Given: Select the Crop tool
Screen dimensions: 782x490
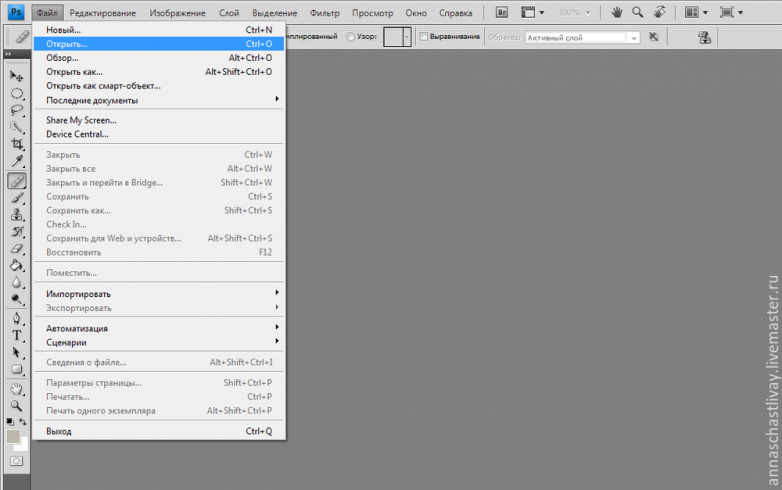Looking at the screenshot, I should pyautogui.click(x=16, y=144).
